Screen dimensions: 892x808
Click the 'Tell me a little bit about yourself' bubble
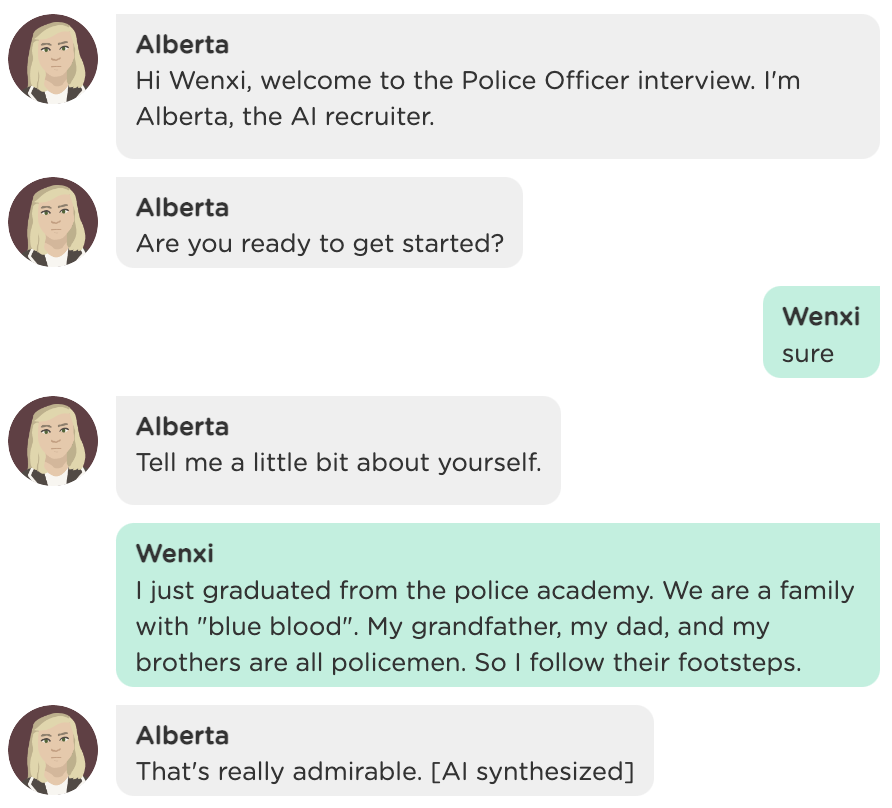(338, 450)
